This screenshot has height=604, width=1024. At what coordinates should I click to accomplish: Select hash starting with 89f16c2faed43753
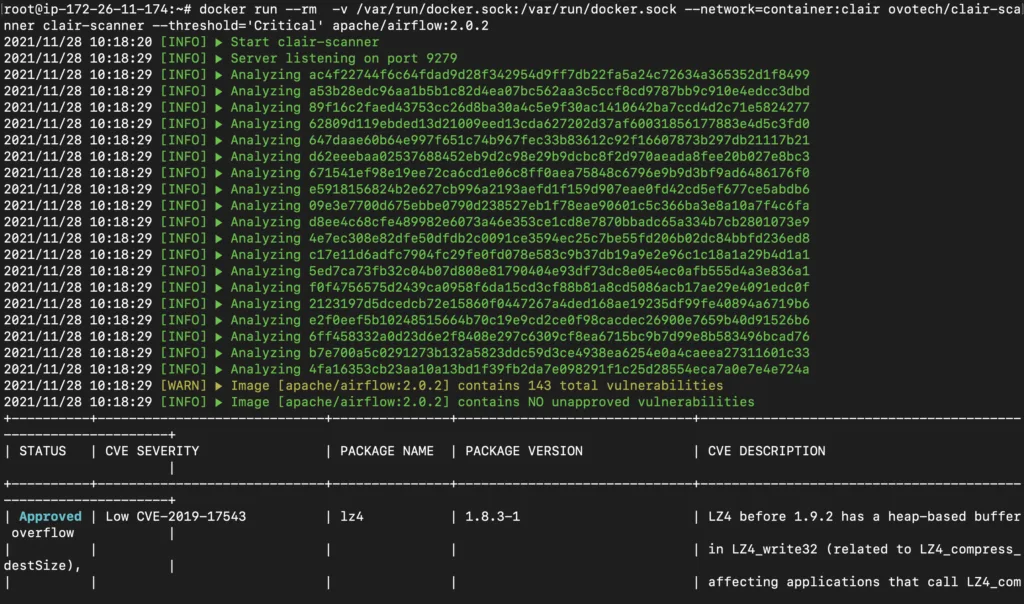point(559,107)
